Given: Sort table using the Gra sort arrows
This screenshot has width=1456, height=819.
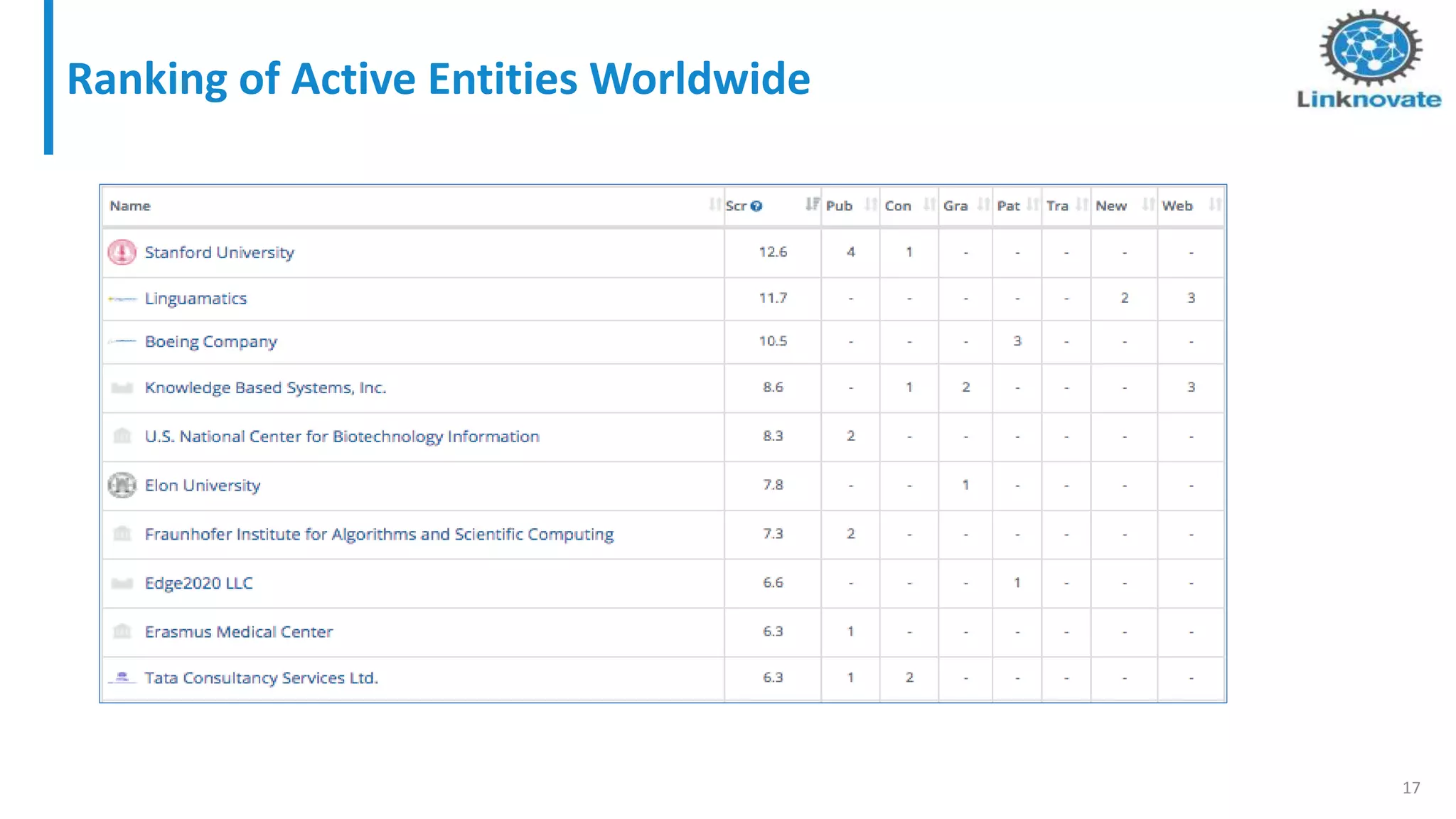Looking at the screenshot, I should (983, 205).
